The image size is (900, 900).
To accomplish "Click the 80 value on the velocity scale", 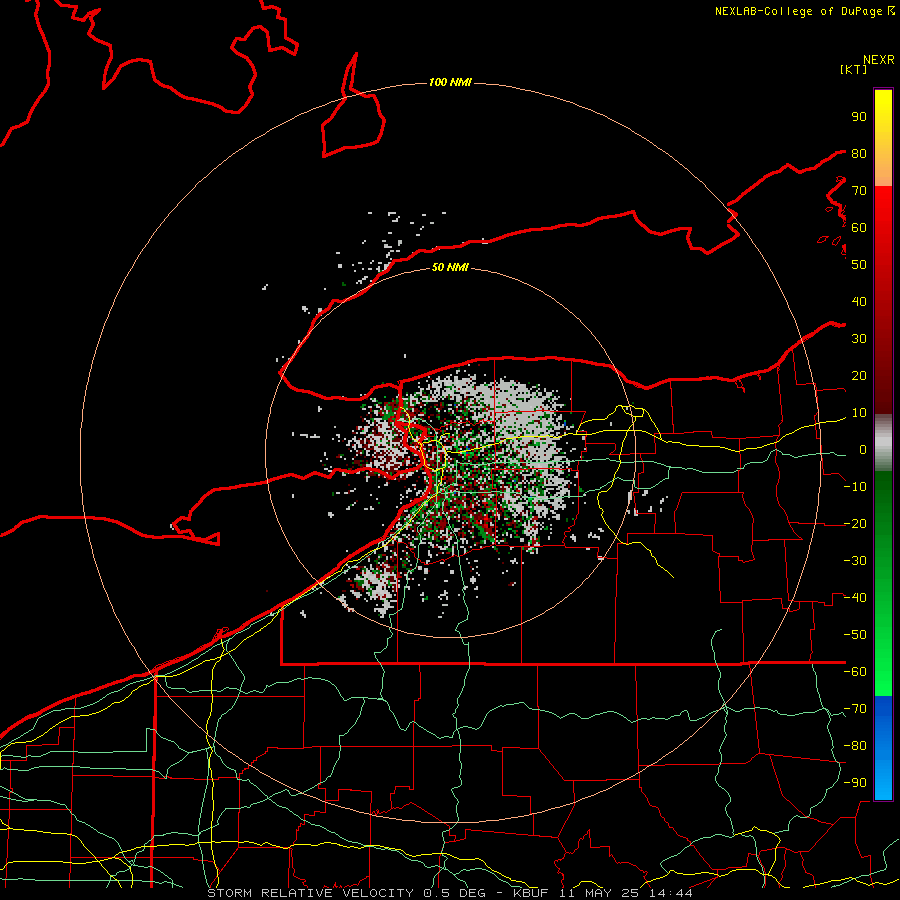I will click(x=859, y=153).
